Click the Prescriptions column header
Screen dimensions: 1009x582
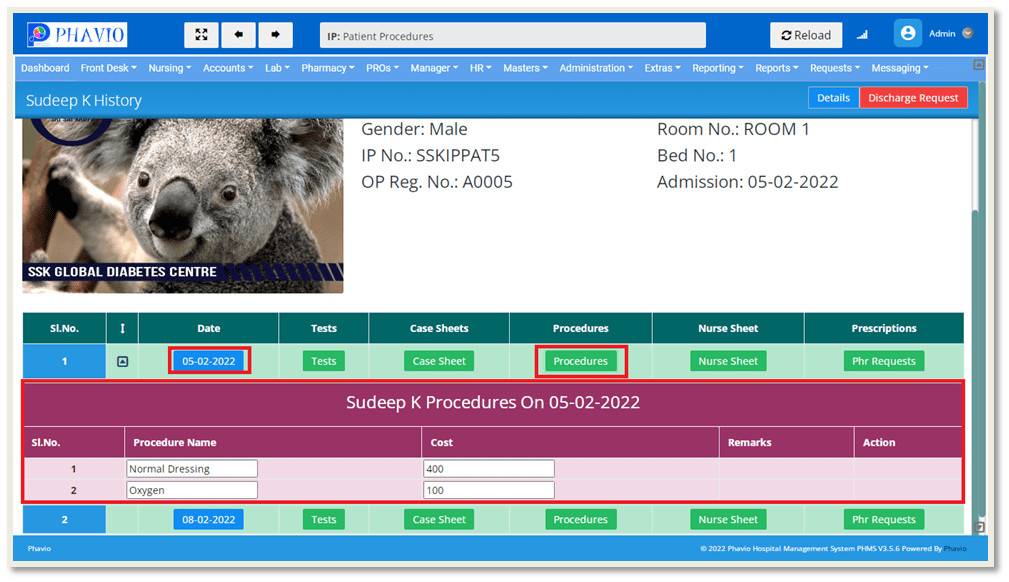884,328
